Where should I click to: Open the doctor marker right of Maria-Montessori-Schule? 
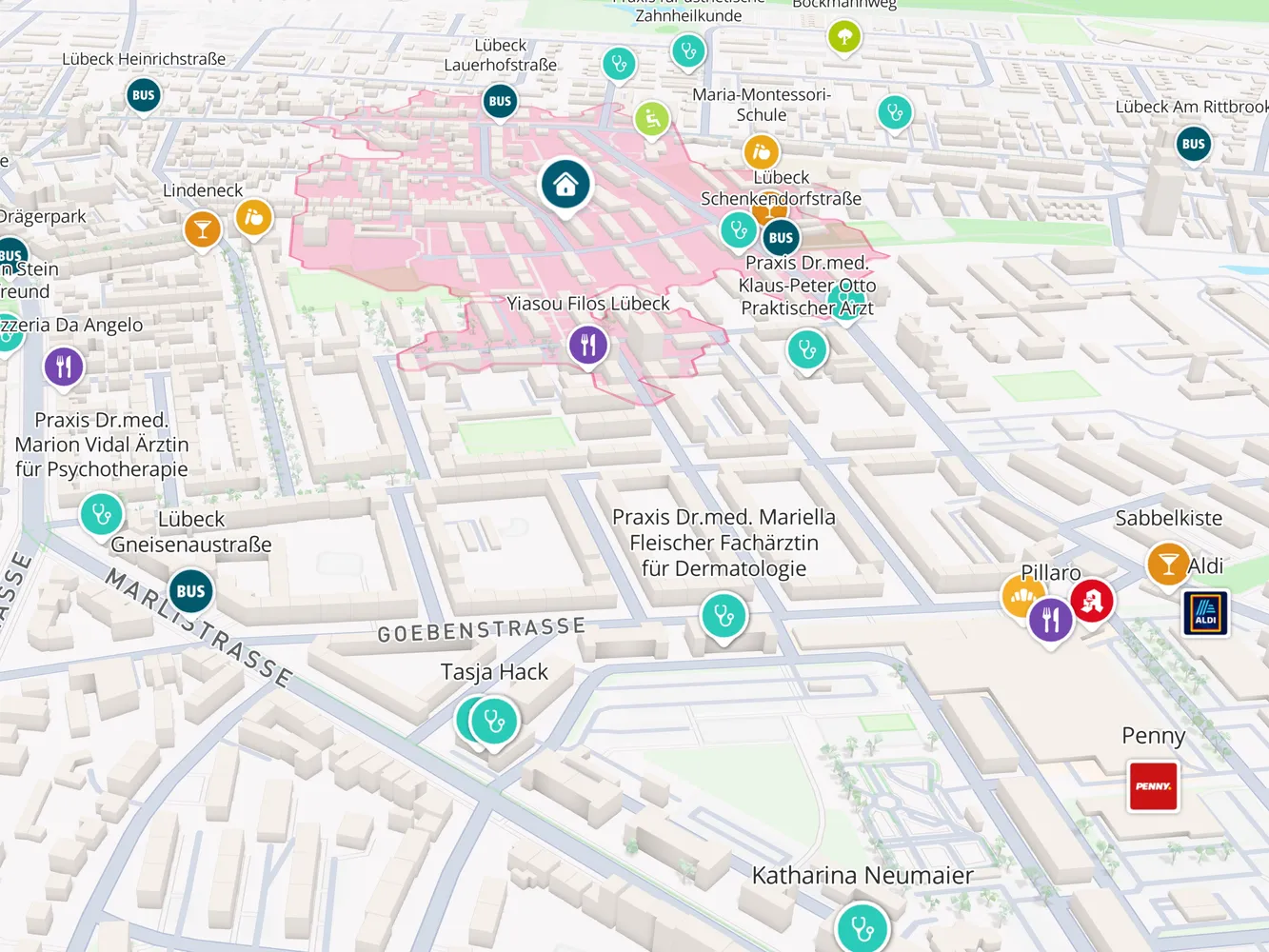click(x=895, y=113)
